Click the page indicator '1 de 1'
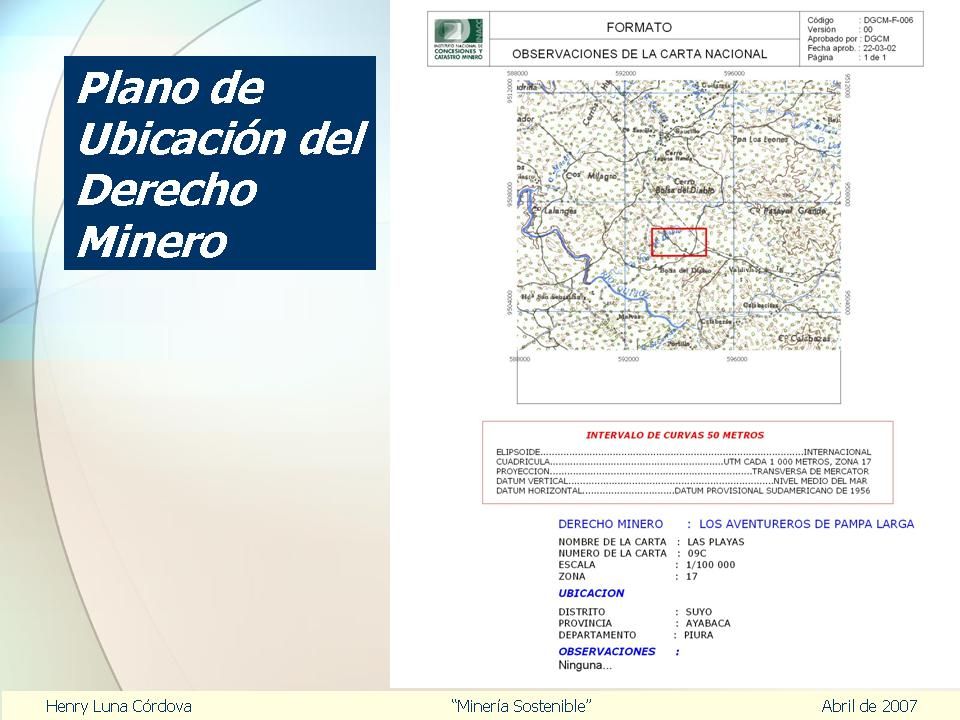 [x=874, y=57]
